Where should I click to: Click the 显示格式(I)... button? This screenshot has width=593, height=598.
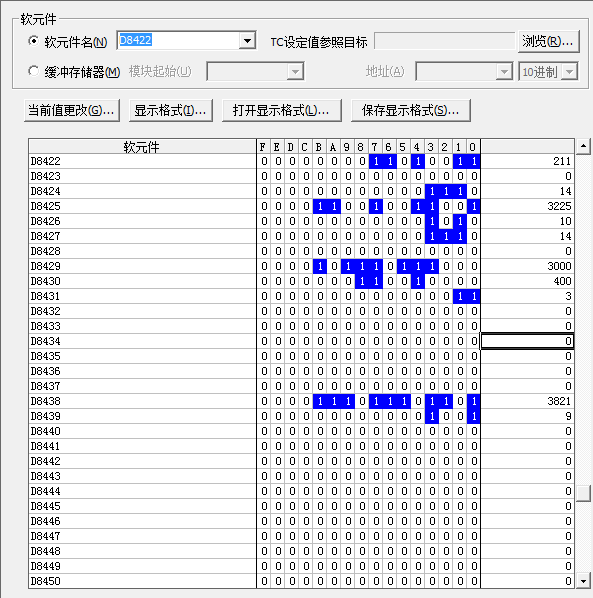click(x=170, y=111)
